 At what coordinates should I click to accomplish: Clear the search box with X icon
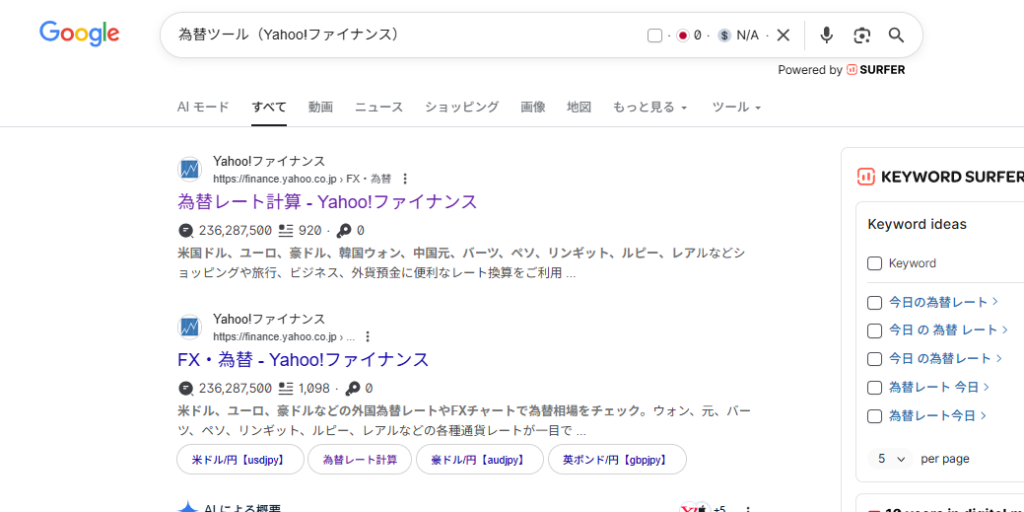pos(783,35)
